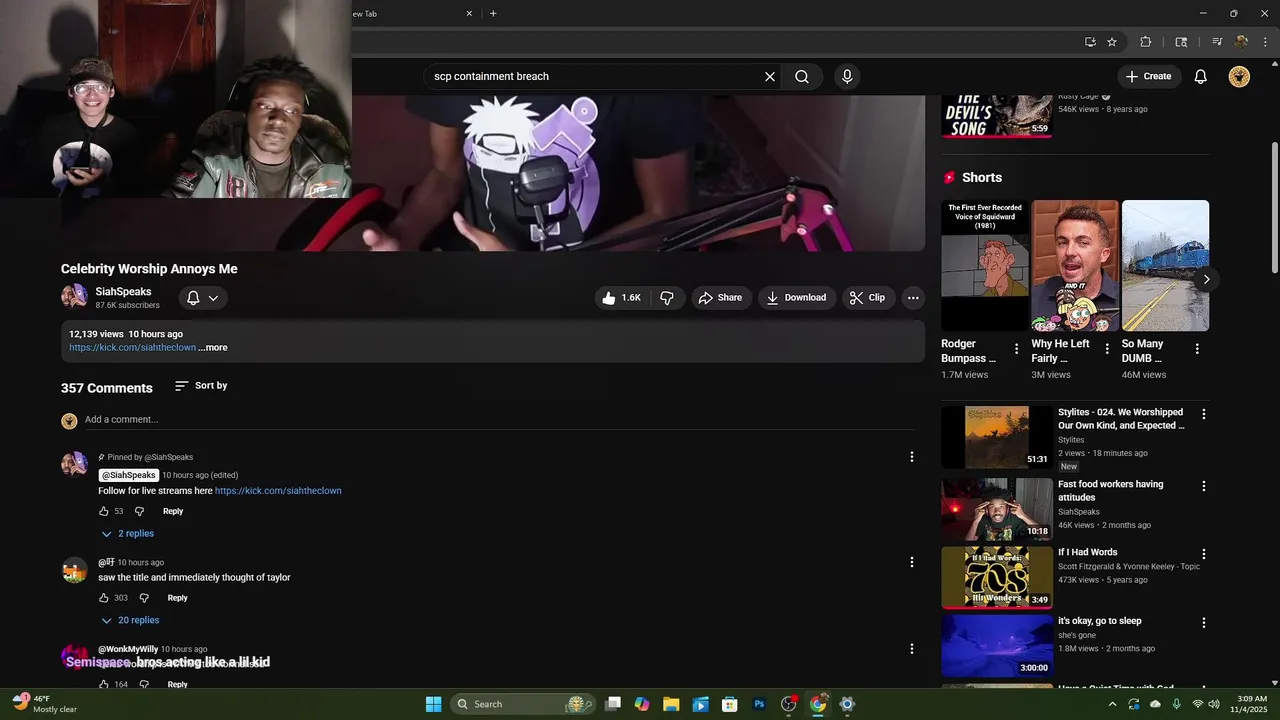Close the New Tab browser tab

[469, 14]
